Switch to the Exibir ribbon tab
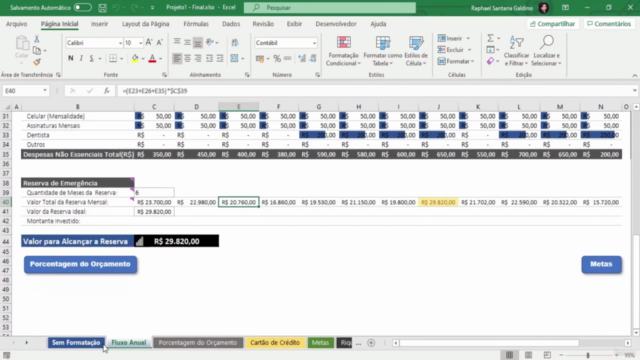This screenshot has width=640, height=360. (294, 24)
